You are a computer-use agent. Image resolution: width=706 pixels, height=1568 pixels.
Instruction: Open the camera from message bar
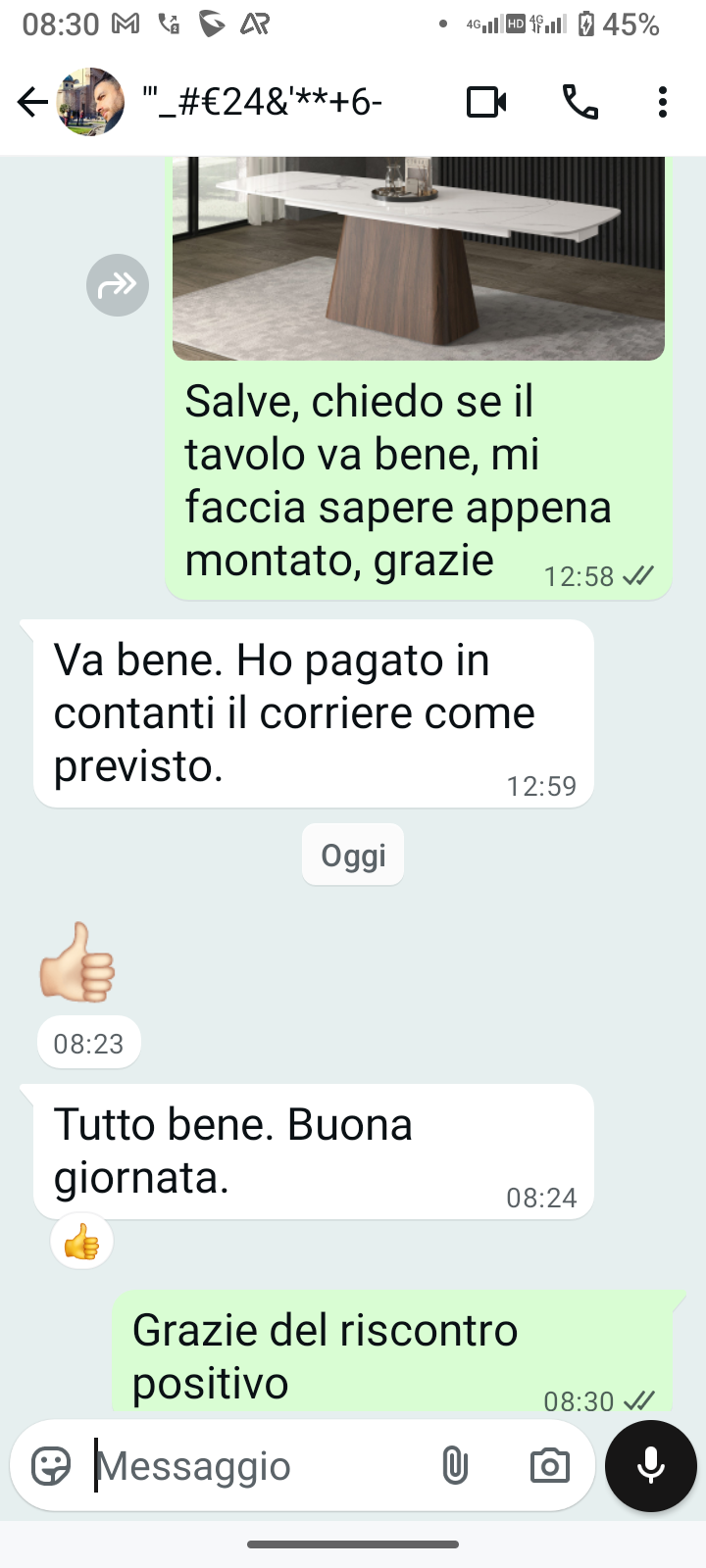pyautogui.click(x=550, y=1466)
